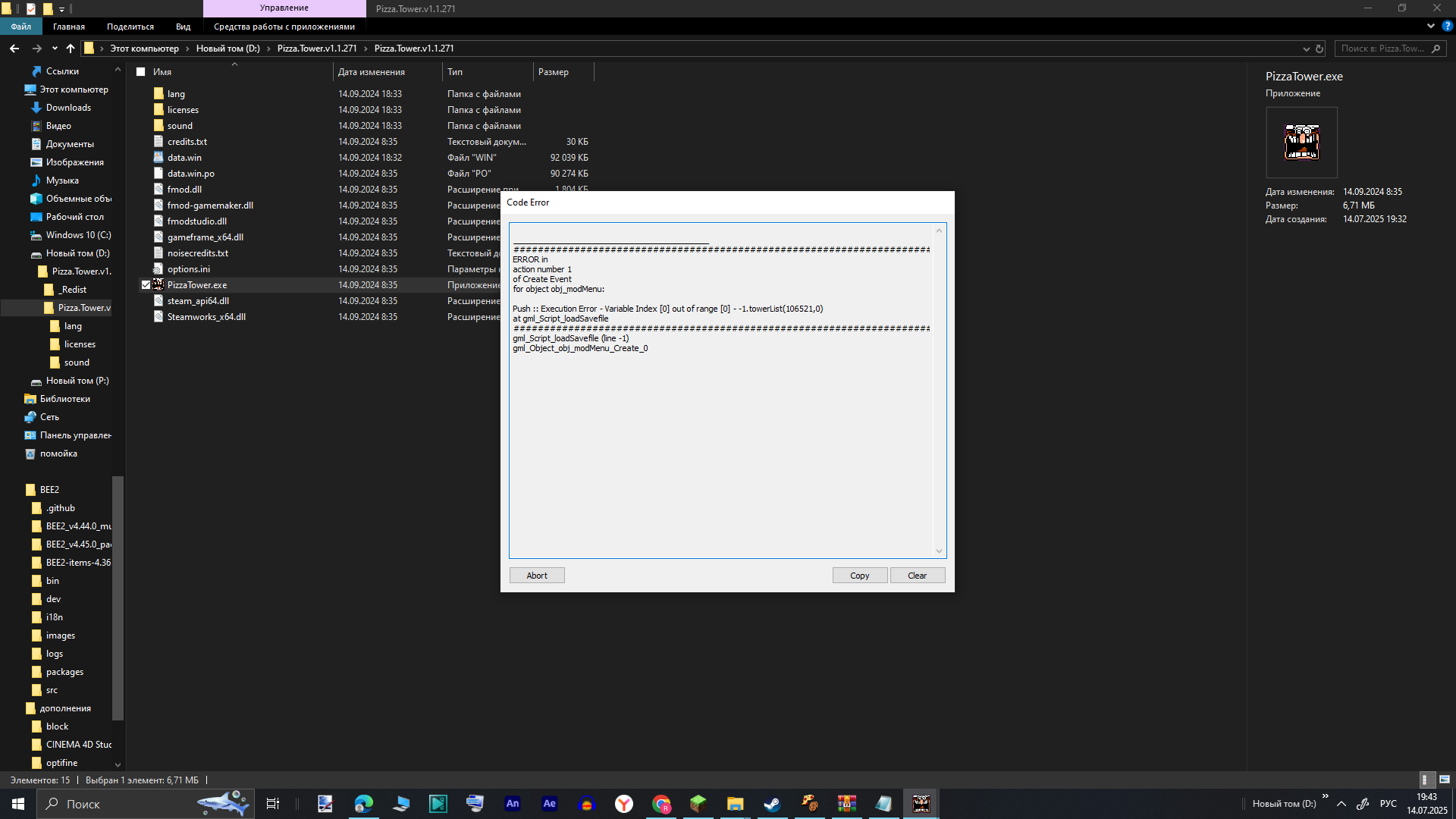Open recent locations dropdown arrow
This screenshot has width=1456, height=819.
55,49
